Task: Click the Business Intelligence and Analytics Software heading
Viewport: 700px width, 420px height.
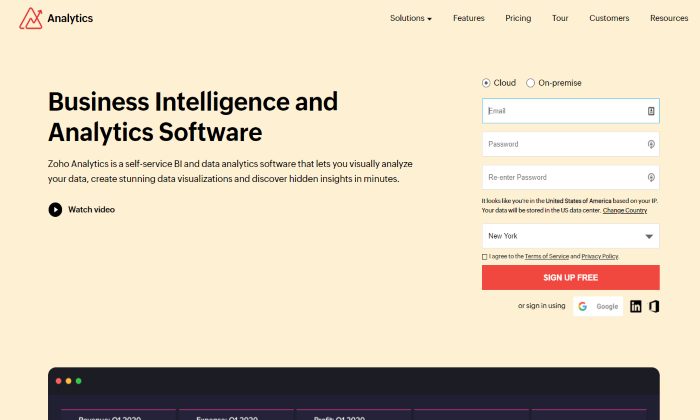Action: (193, 117)
